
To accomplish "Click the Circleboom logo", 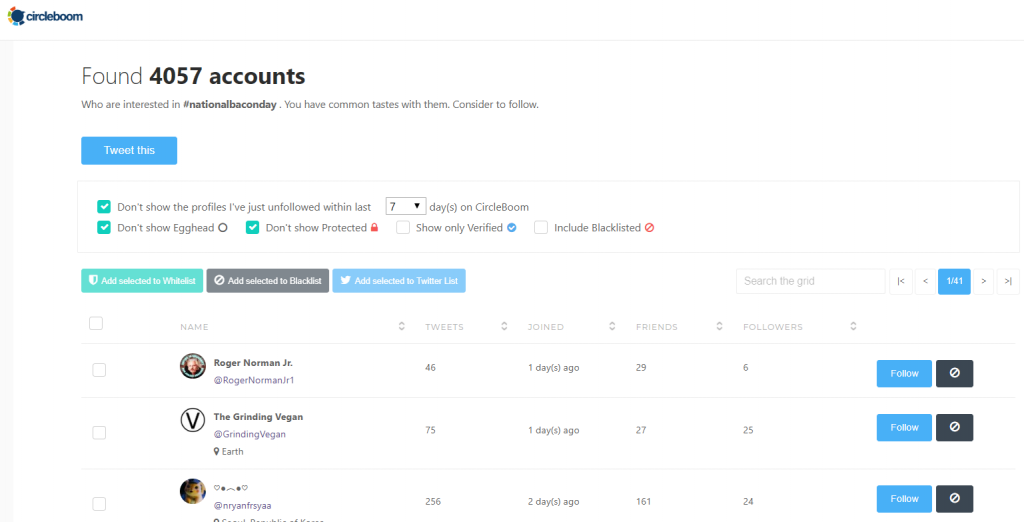I will point(45,16).
